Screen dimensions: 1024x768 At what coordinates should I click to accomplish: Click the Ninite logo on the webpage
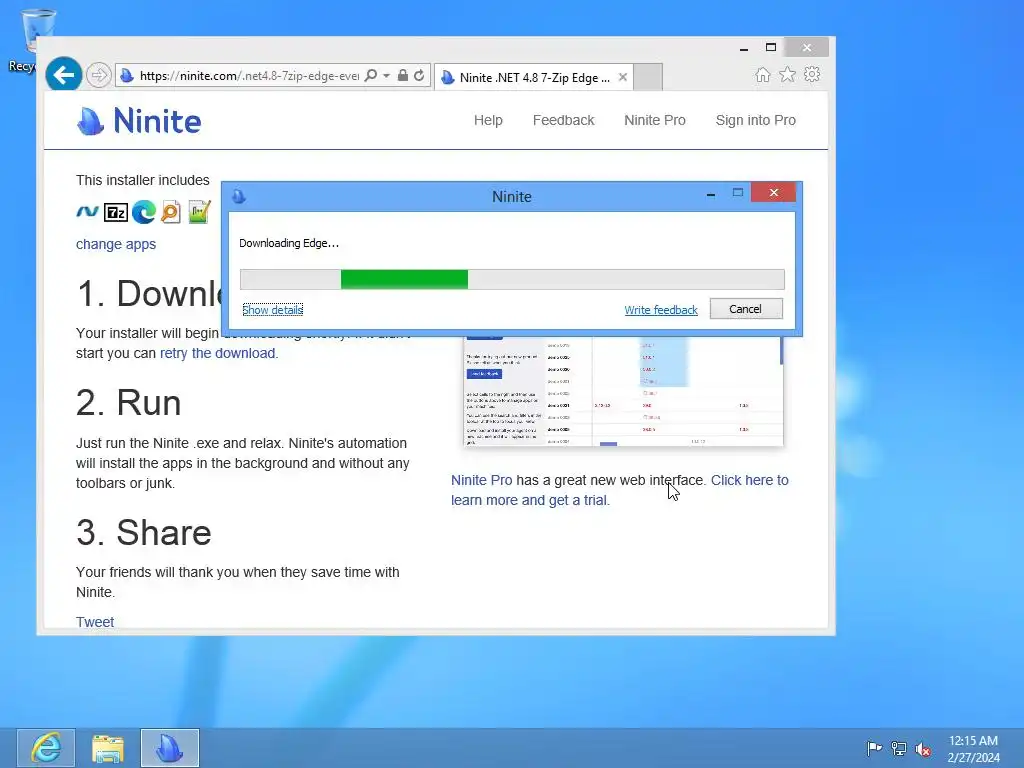click(139, 121)
